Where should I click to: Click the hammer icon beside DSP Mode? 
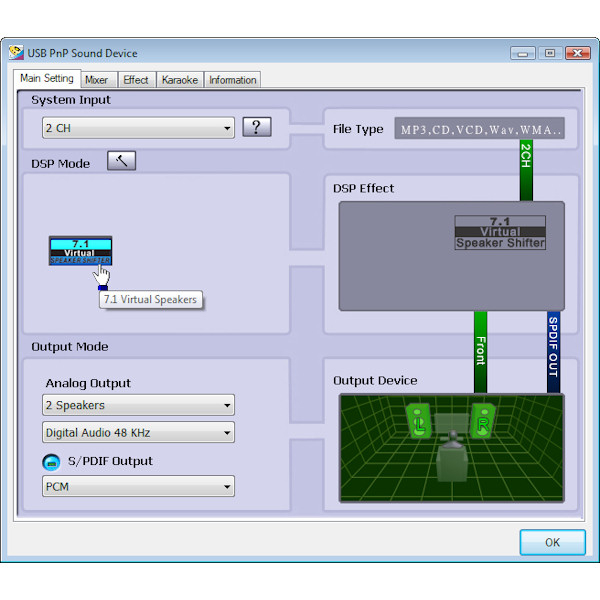(120, 162)
